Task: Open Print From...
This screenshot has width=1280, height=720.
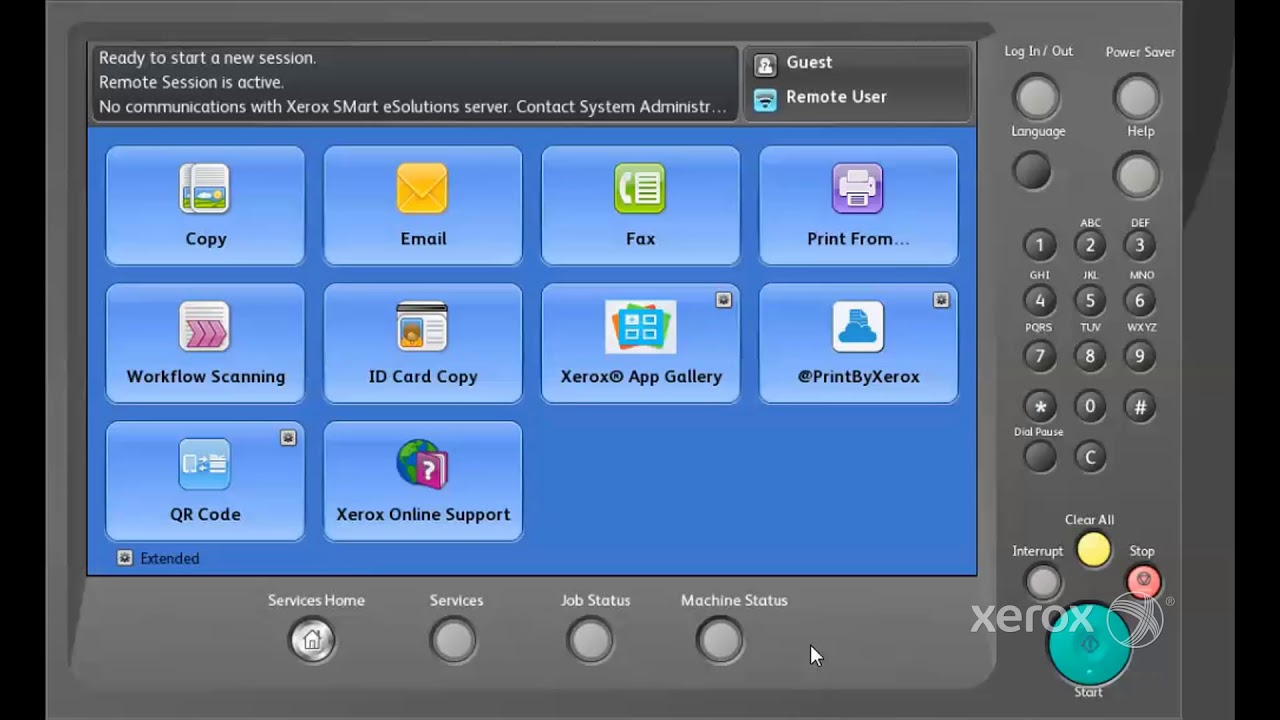Action: pyautogui.click(x=858, y=205)
